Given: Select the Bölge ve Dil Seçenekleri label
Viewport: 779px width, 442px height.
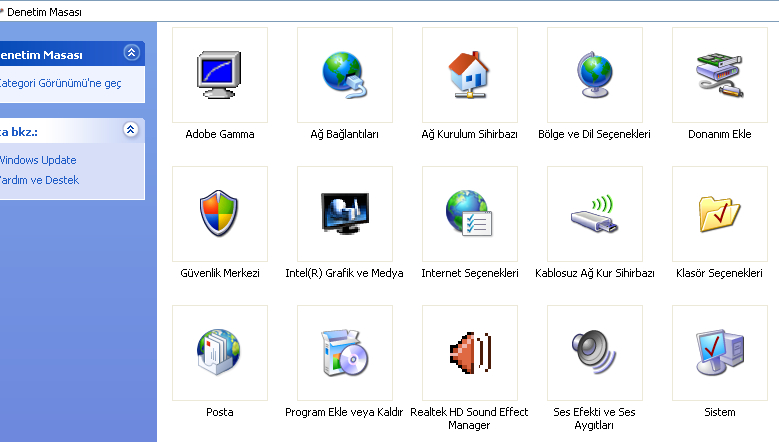Looking at the screenshot, I should pos(594,134).
